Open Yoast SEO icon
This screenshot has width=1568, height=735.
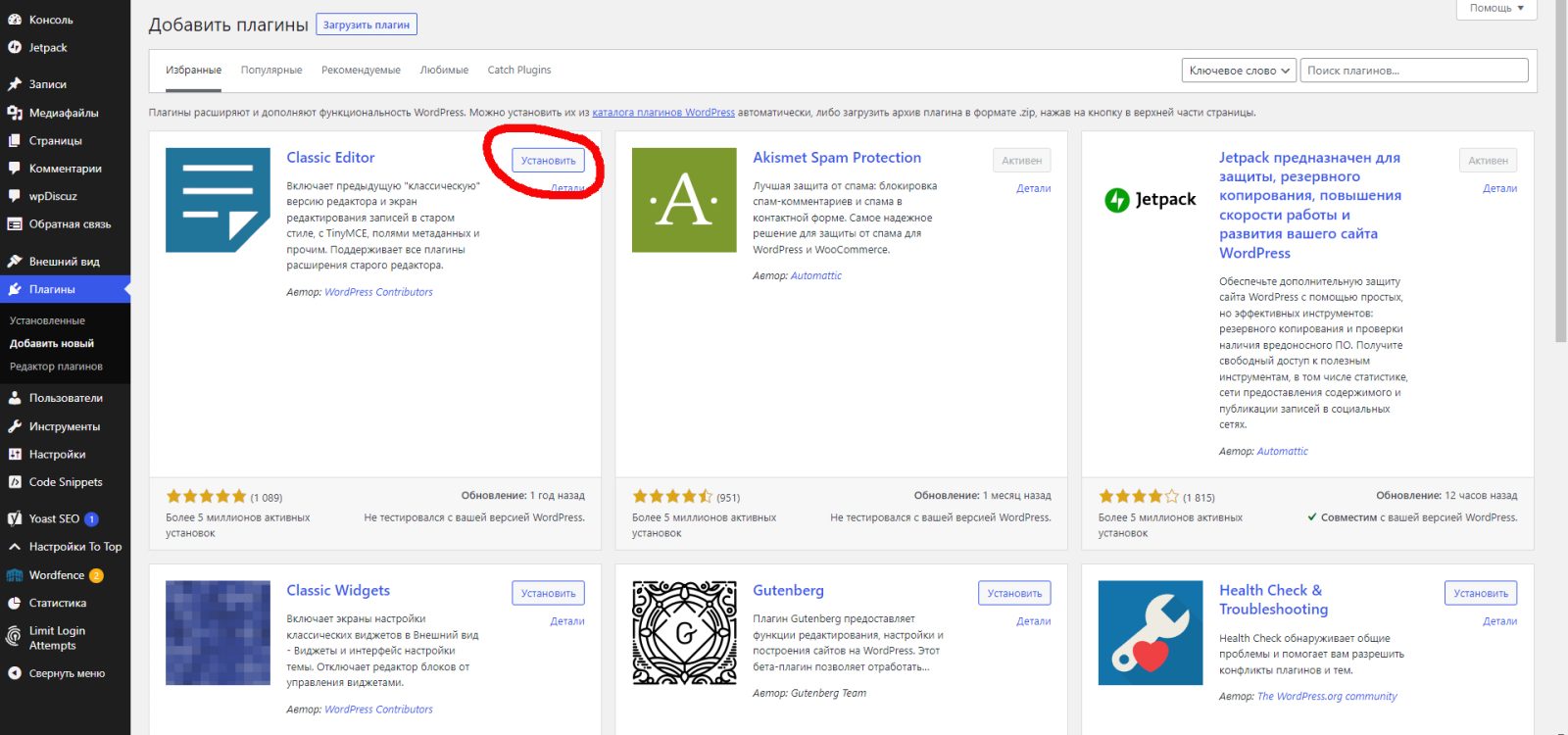point(15,518)
